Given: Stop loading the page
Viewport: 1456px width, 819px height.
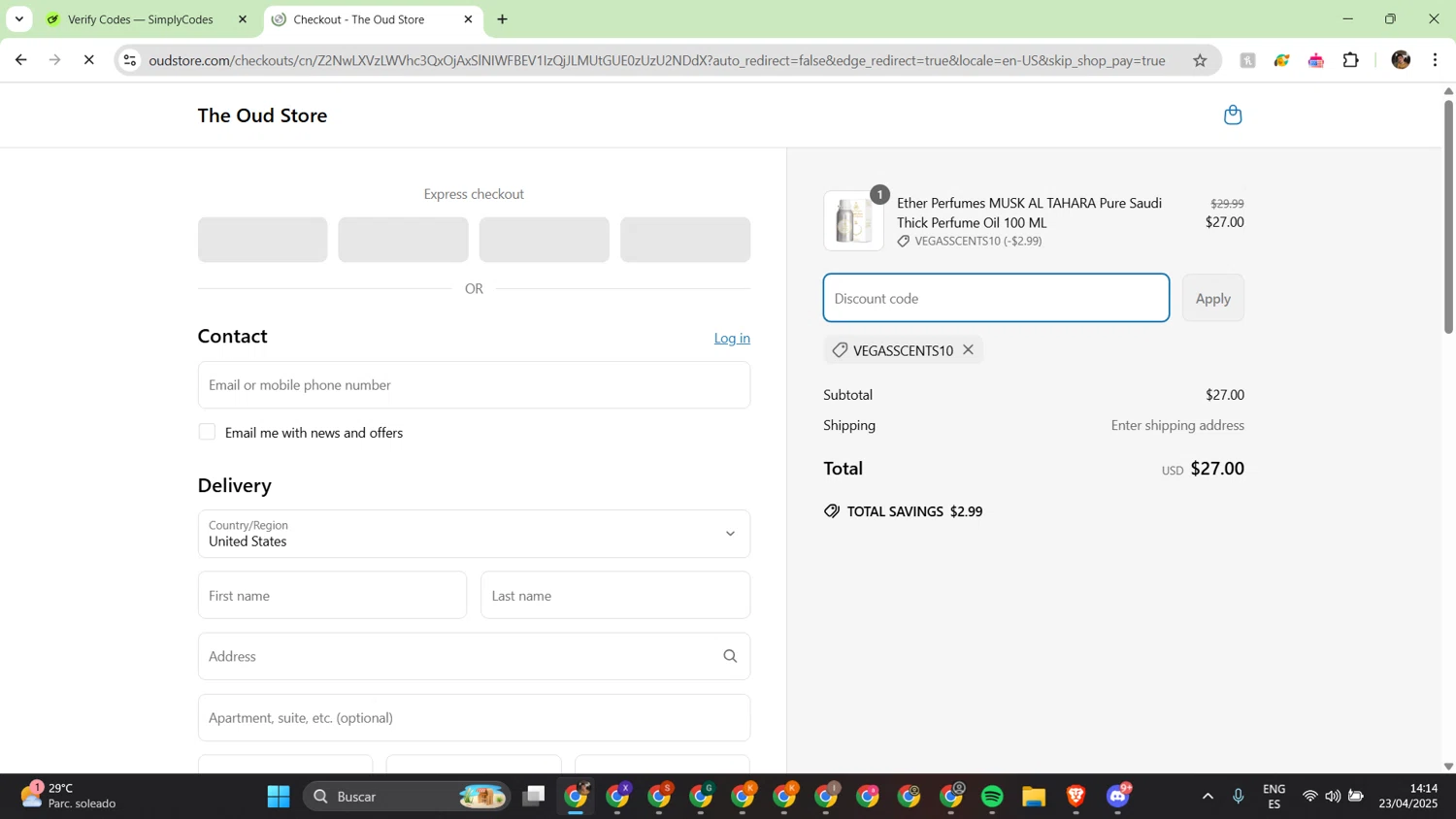Looking at the screenshot, I should 88,60.
